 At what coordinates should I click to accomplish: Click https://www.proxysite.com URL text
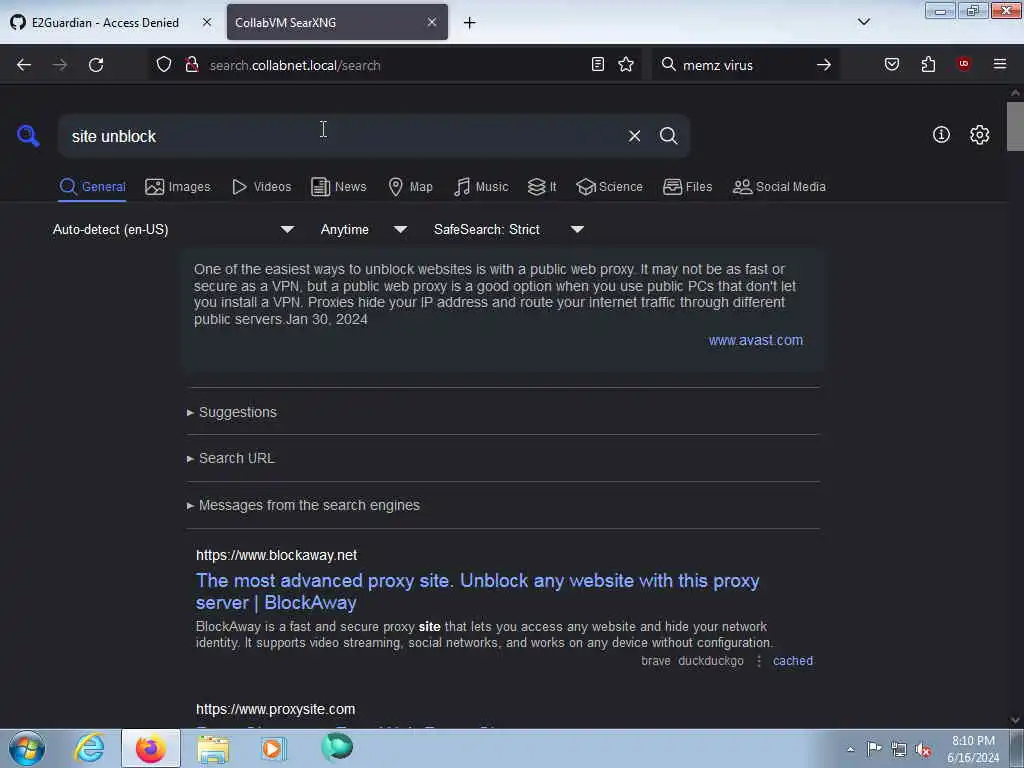(276, 709)
